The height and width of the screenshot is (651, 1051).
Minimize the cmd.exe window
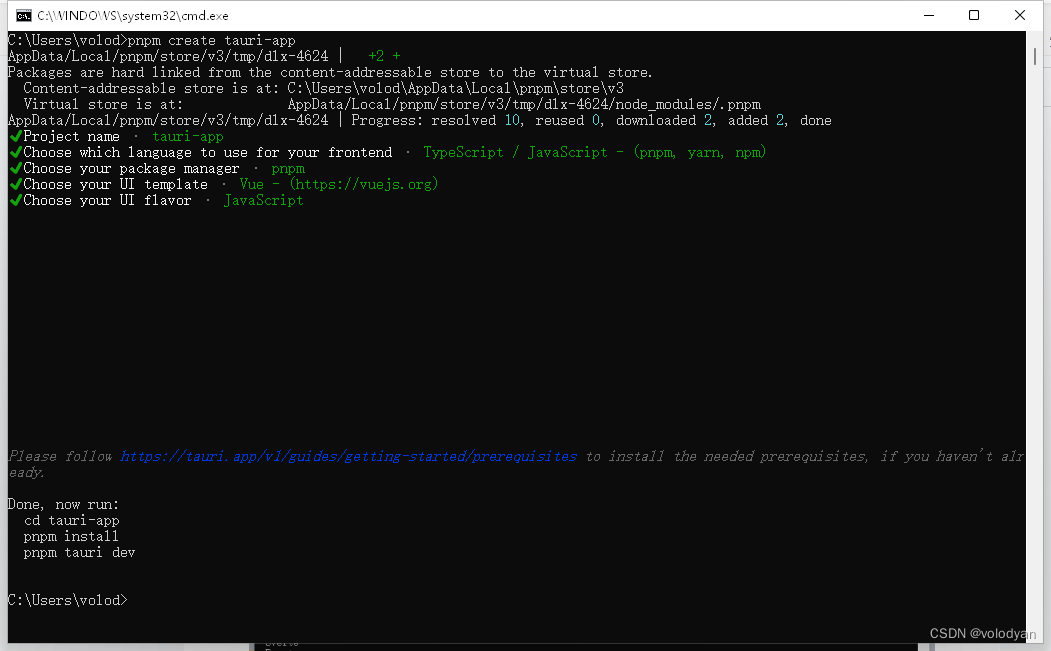tap(928, 15)
